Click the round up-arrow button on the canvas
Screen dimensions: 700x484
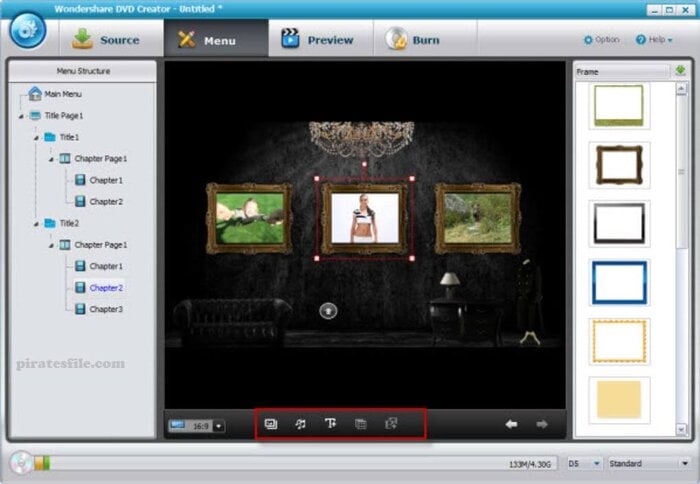click(329, 311)
